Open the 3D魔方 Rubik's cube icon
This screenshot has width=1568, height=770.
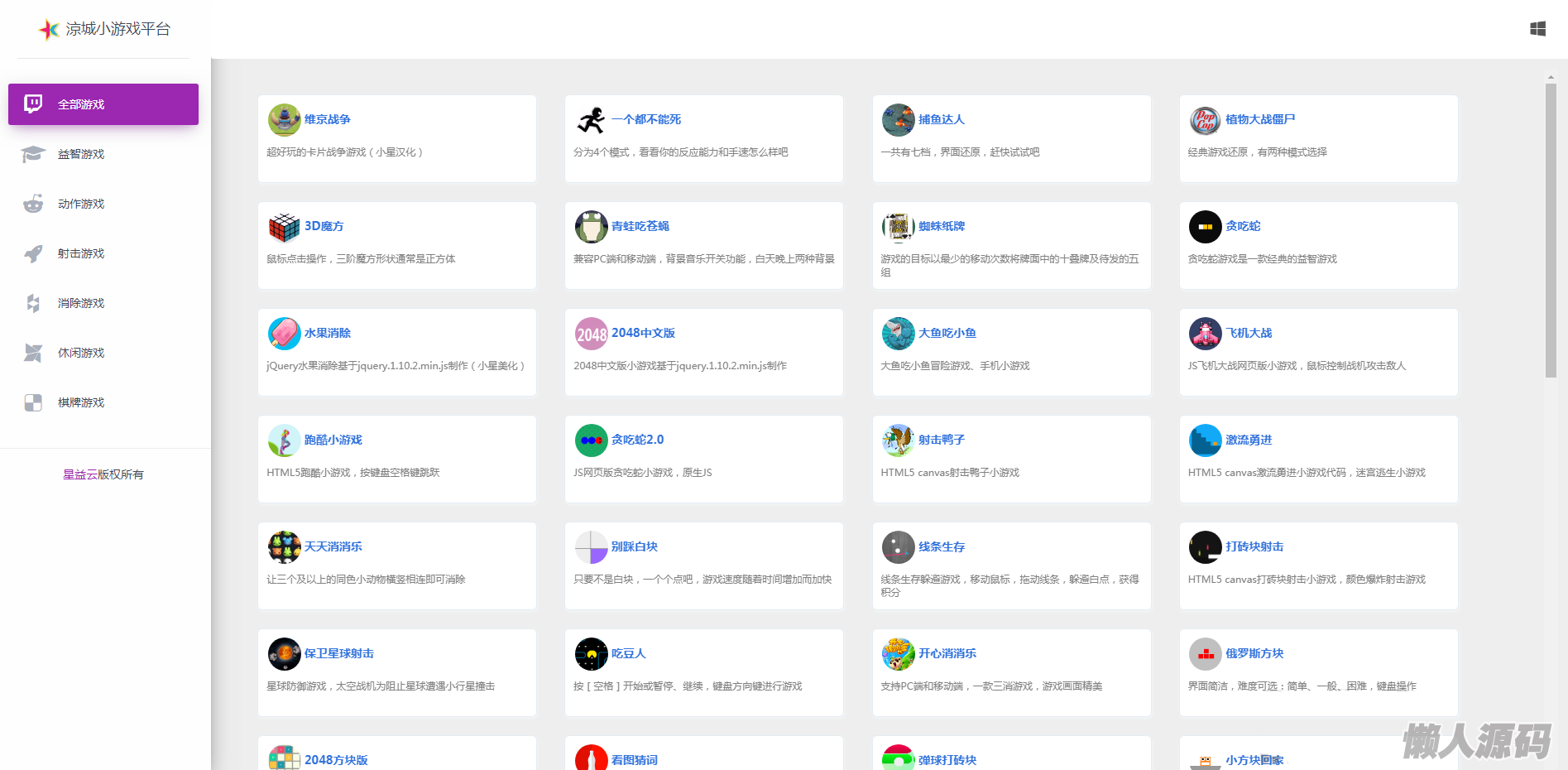284,227
